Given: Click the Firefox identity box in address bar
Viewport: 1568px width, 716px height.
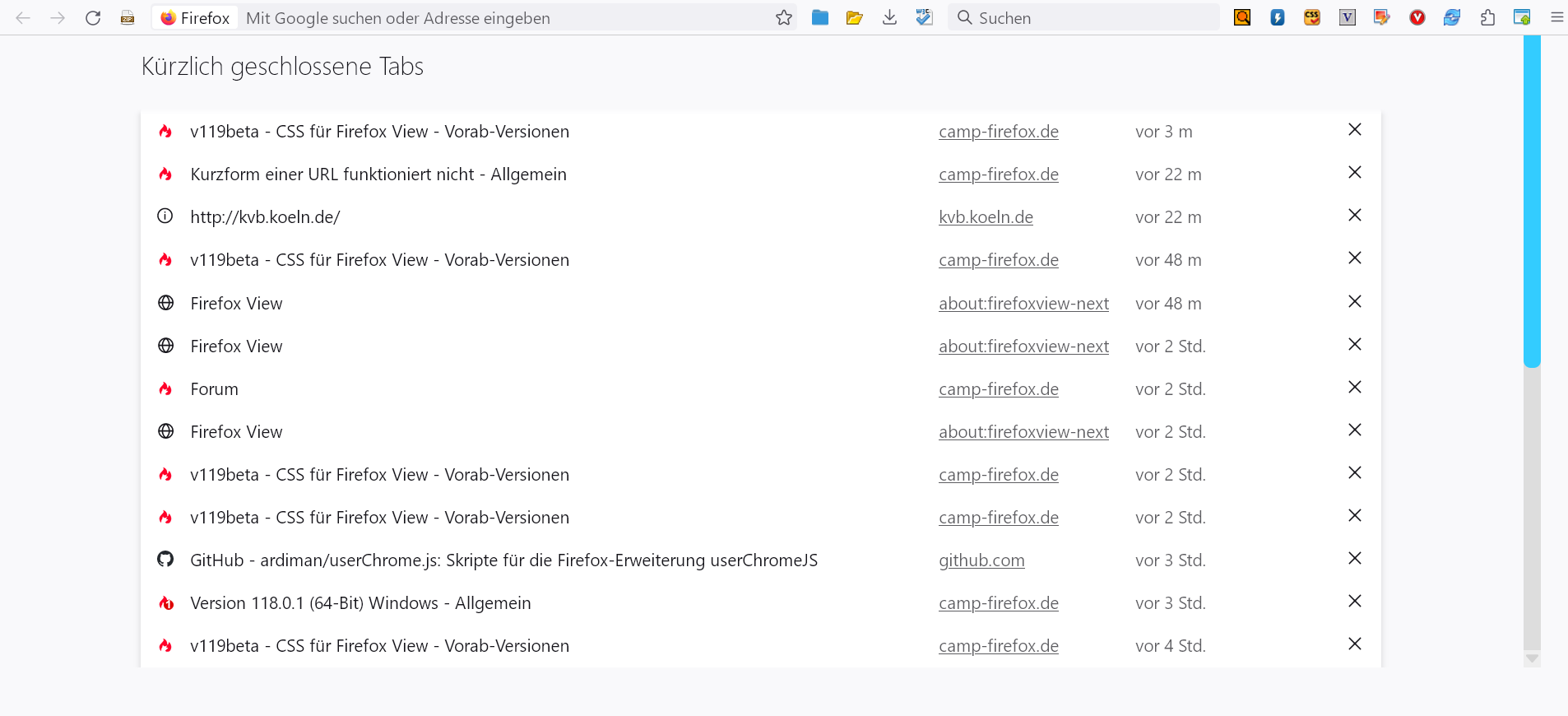Looking at the screenshot, I should [195, 18].
